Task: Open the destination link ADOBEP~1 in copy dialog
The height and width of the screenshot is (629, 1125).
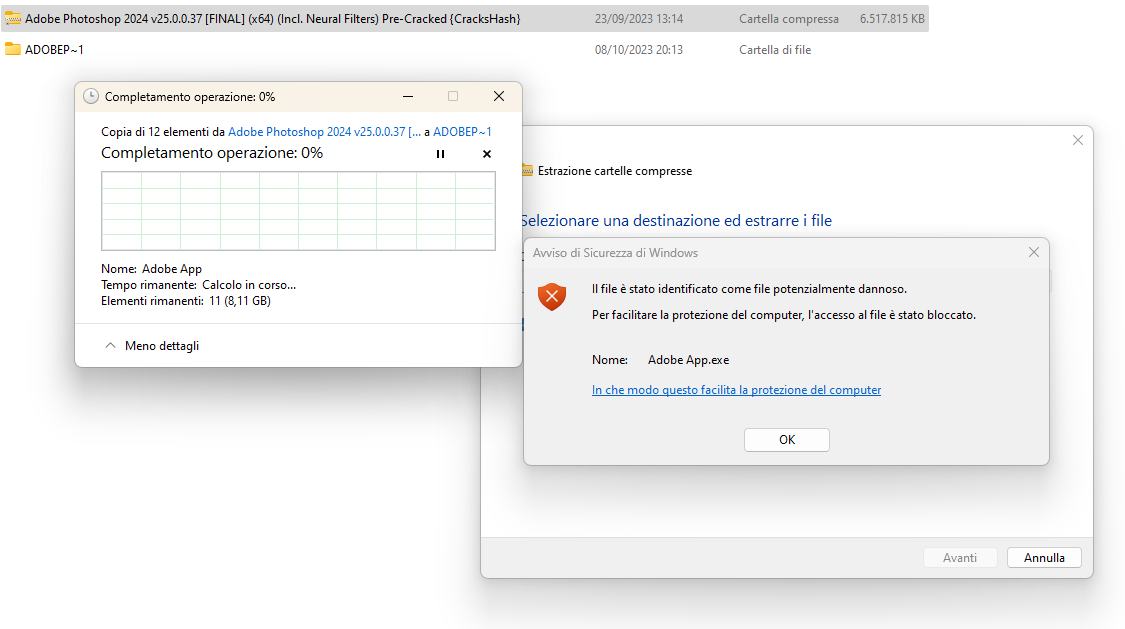Action: click(462, 132)
